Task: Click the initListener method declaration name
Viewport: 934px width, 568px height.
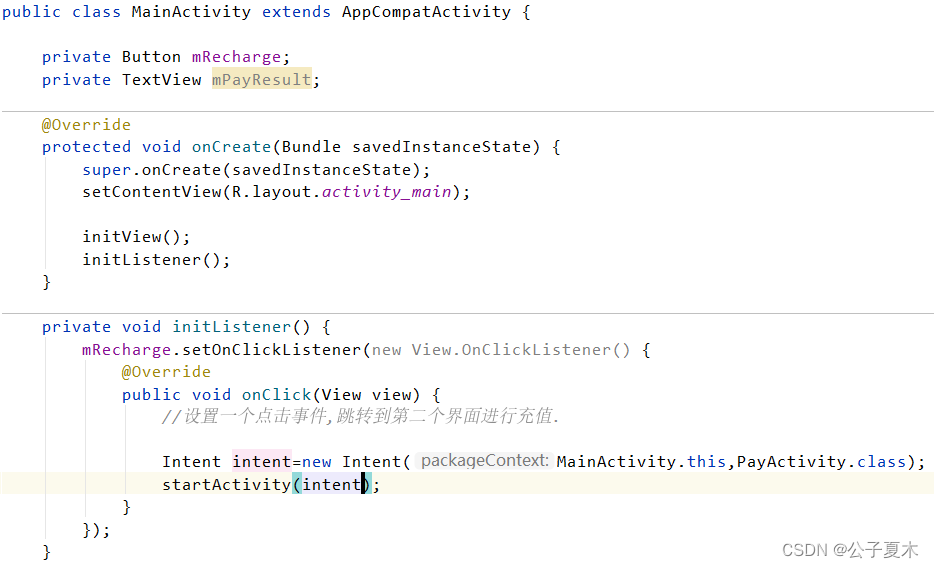Action: [x=231, y=327]
